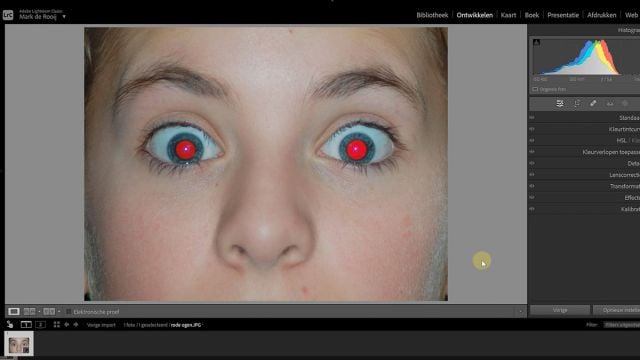Open the Afdrukken module
640x360 pixels.
pyautogui.click(x=602, y=15)
